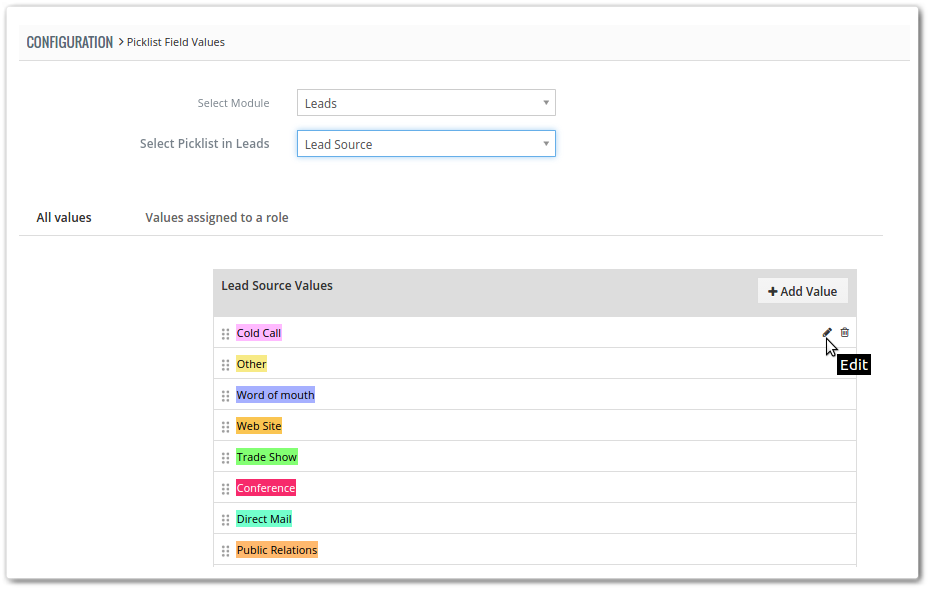Open the Values assigned to a role tab
931x591 pixels.
(217, 217)
